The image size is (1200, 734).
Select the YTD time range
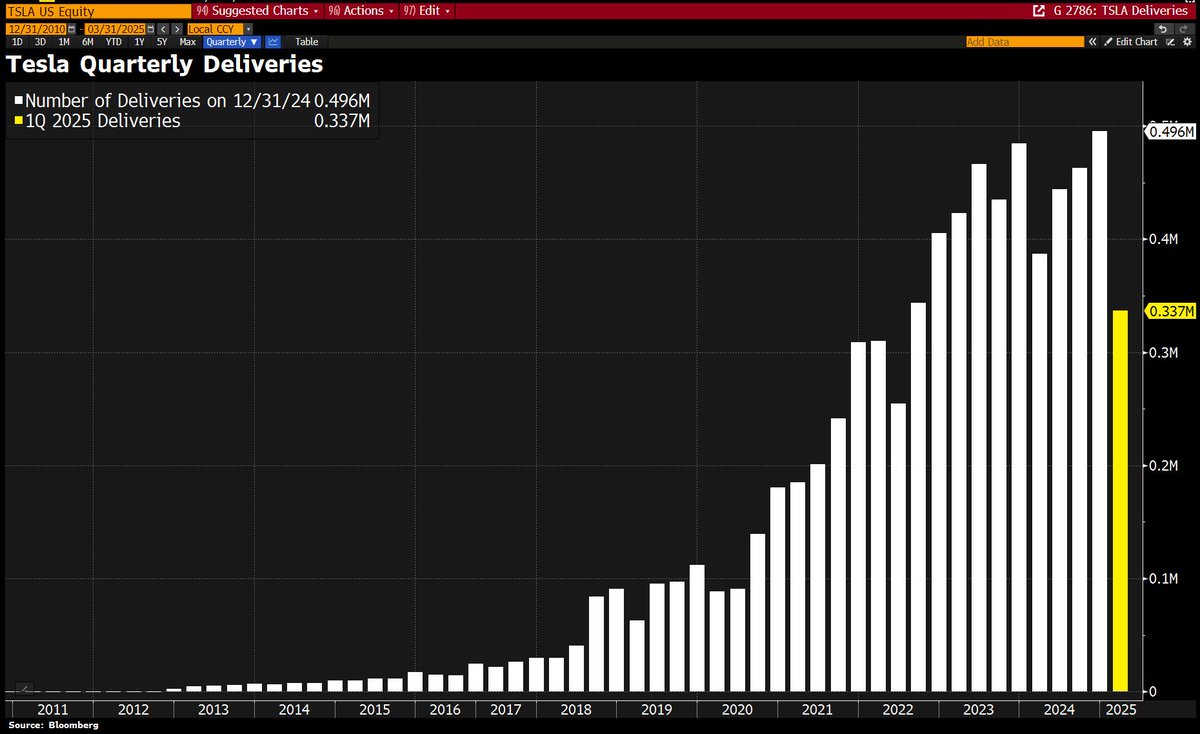click(x=114, y=42)
